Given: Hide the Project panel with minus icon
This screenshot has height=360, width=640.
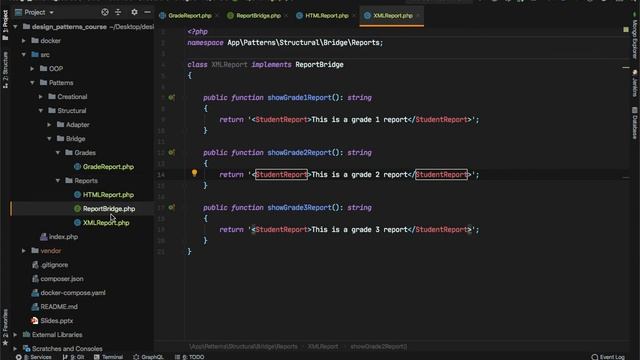Looking at the screenshot, I should pos(147,12).
